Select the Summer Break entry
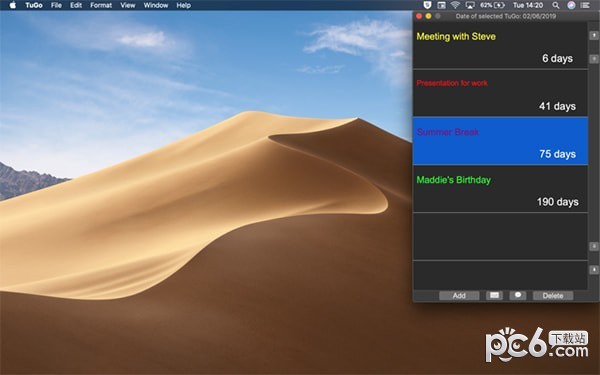600x375 pixels. (500, 141)
